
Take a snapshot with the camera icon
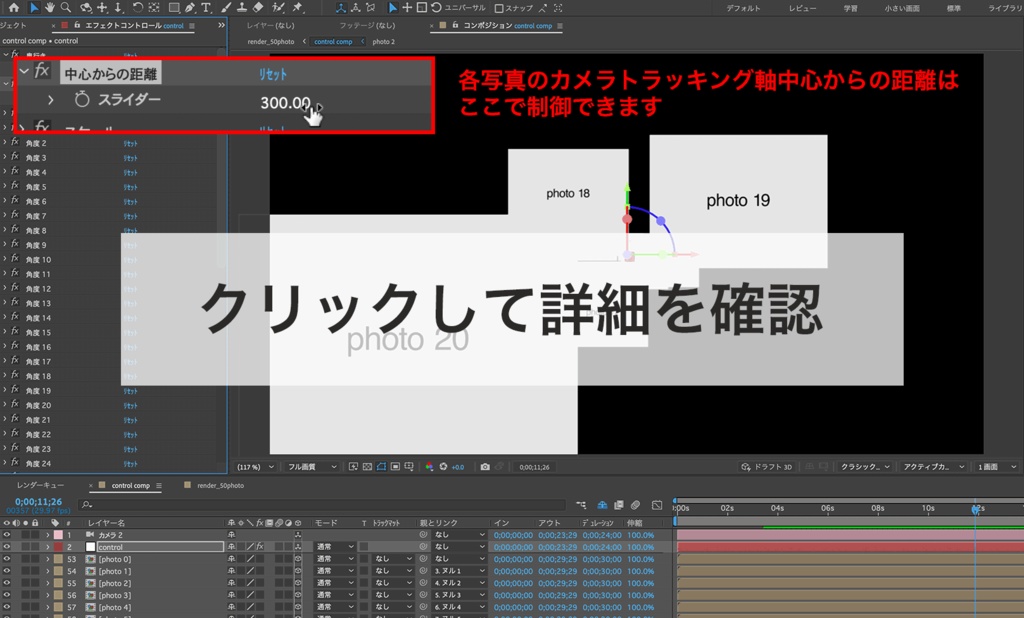pos(484,466)
